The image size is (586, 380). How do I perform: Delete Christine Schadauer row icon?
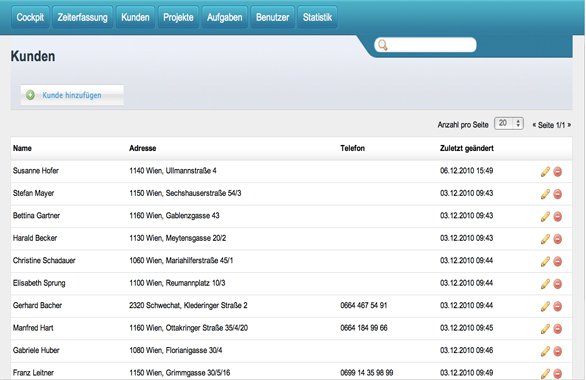[x=558, y=262]
